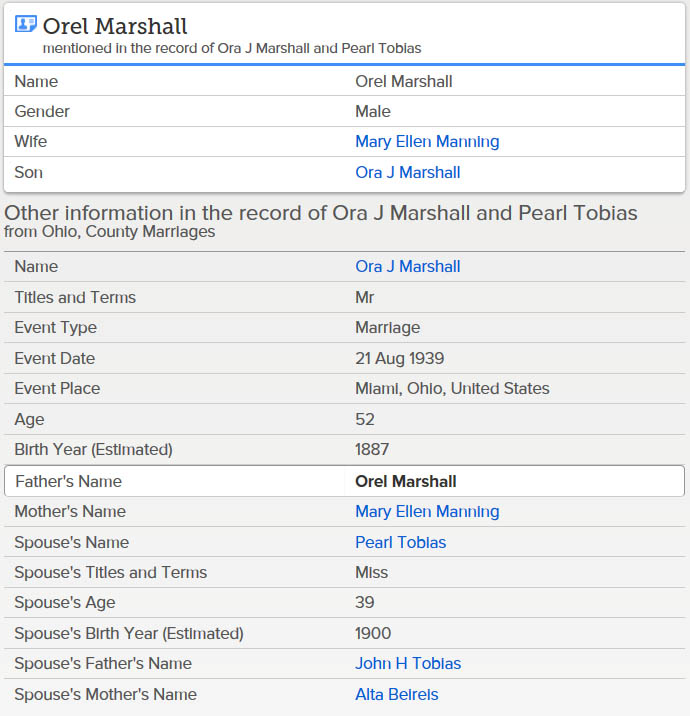Click the person record icon beside Orel Marshall
Viewport: 690px width, 716px height.
coord(26,24)
